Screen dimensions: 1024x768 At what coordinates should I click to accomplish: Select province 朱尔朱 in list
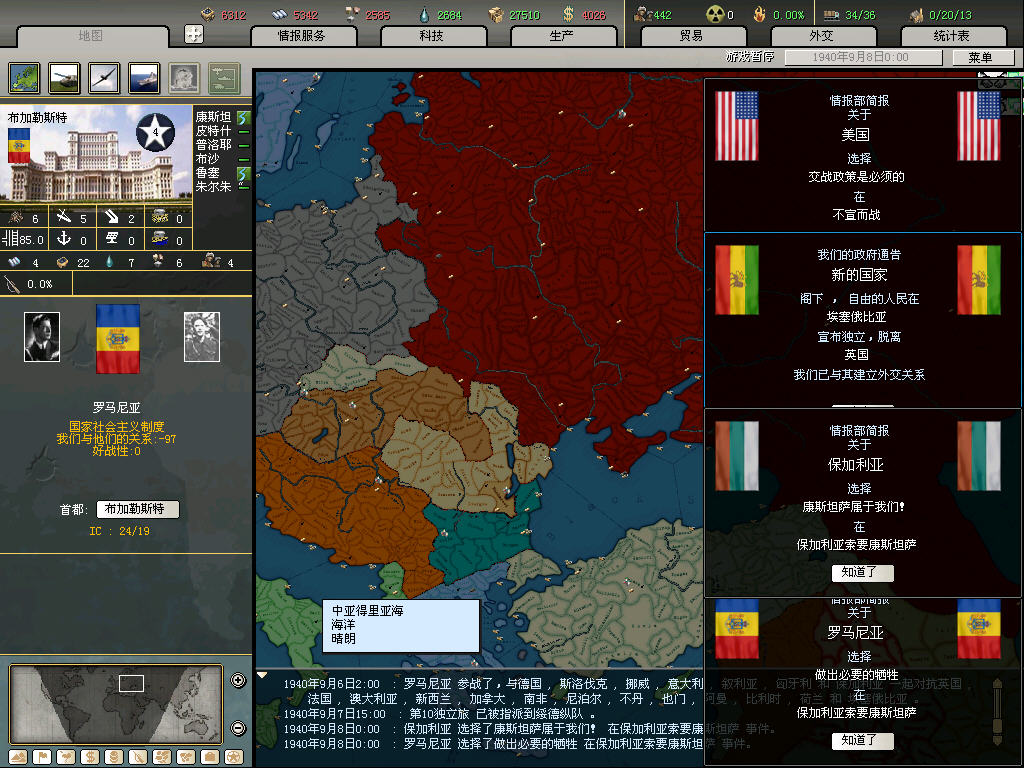point(214,186)
